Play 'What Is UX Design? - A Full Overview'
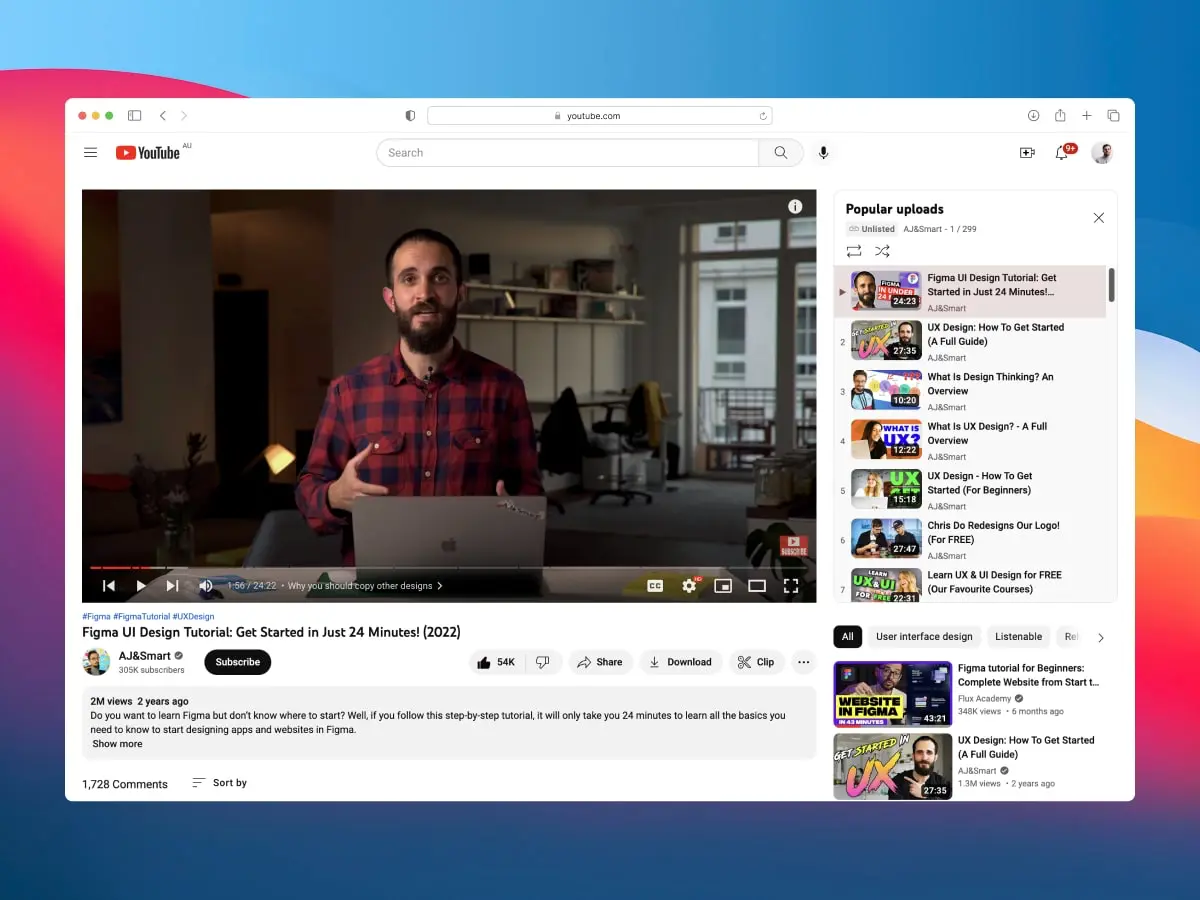 tap(970, 441)
